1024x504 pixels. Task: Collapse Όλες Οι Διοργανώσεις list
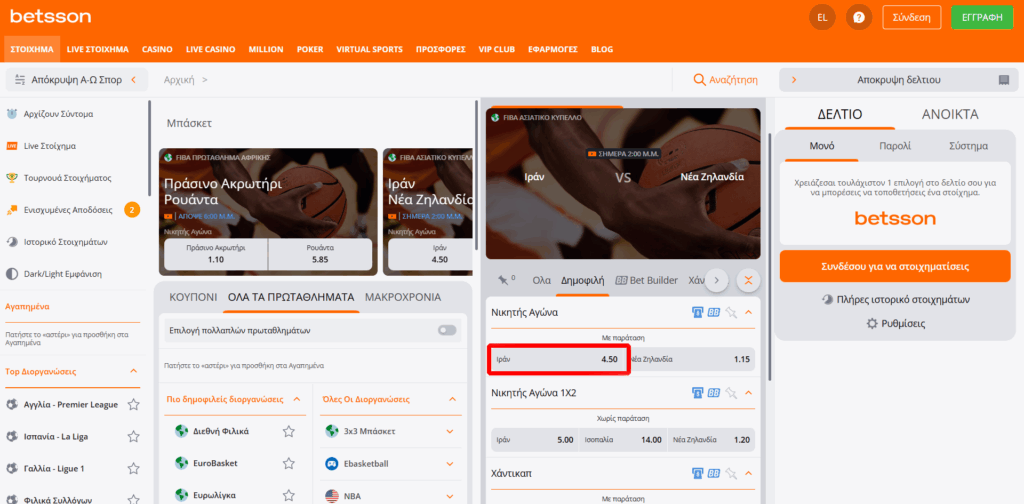(452, 399)
